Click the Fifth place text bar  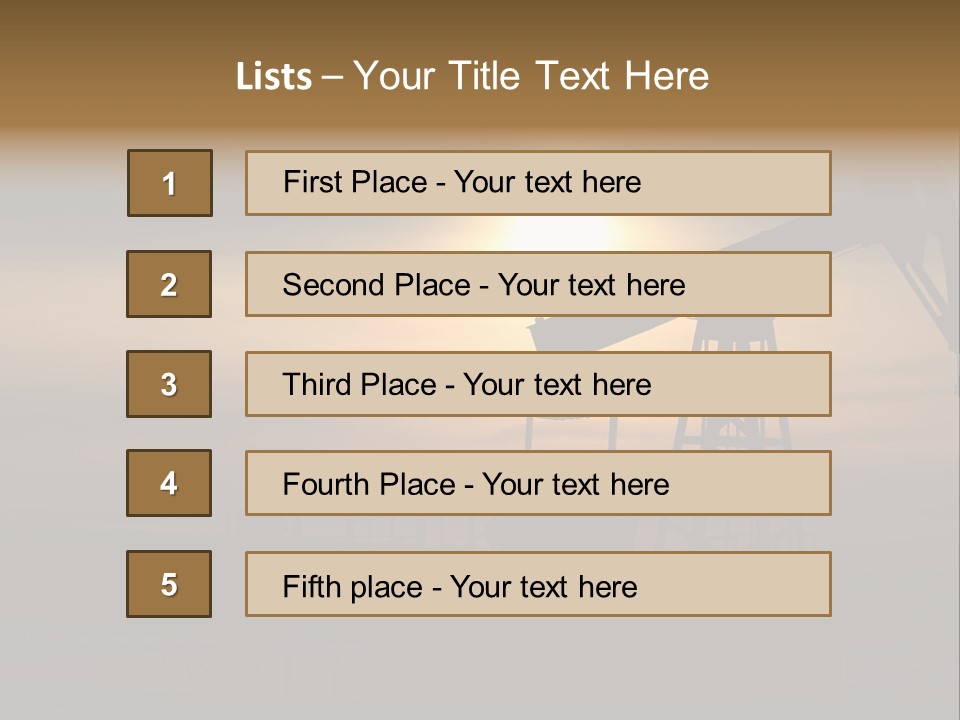(x=538, y=584)
